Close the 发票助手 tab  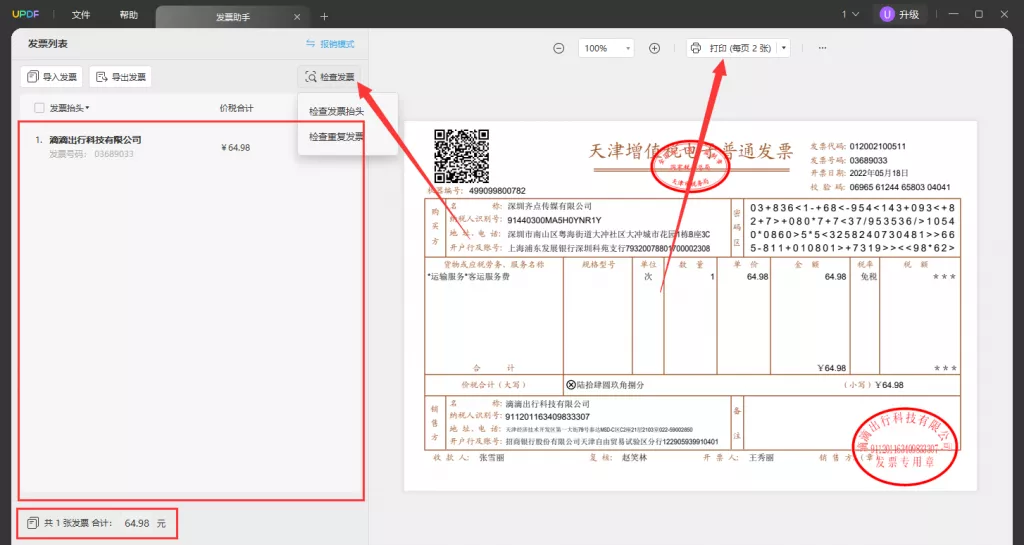[x=297, y=17]
